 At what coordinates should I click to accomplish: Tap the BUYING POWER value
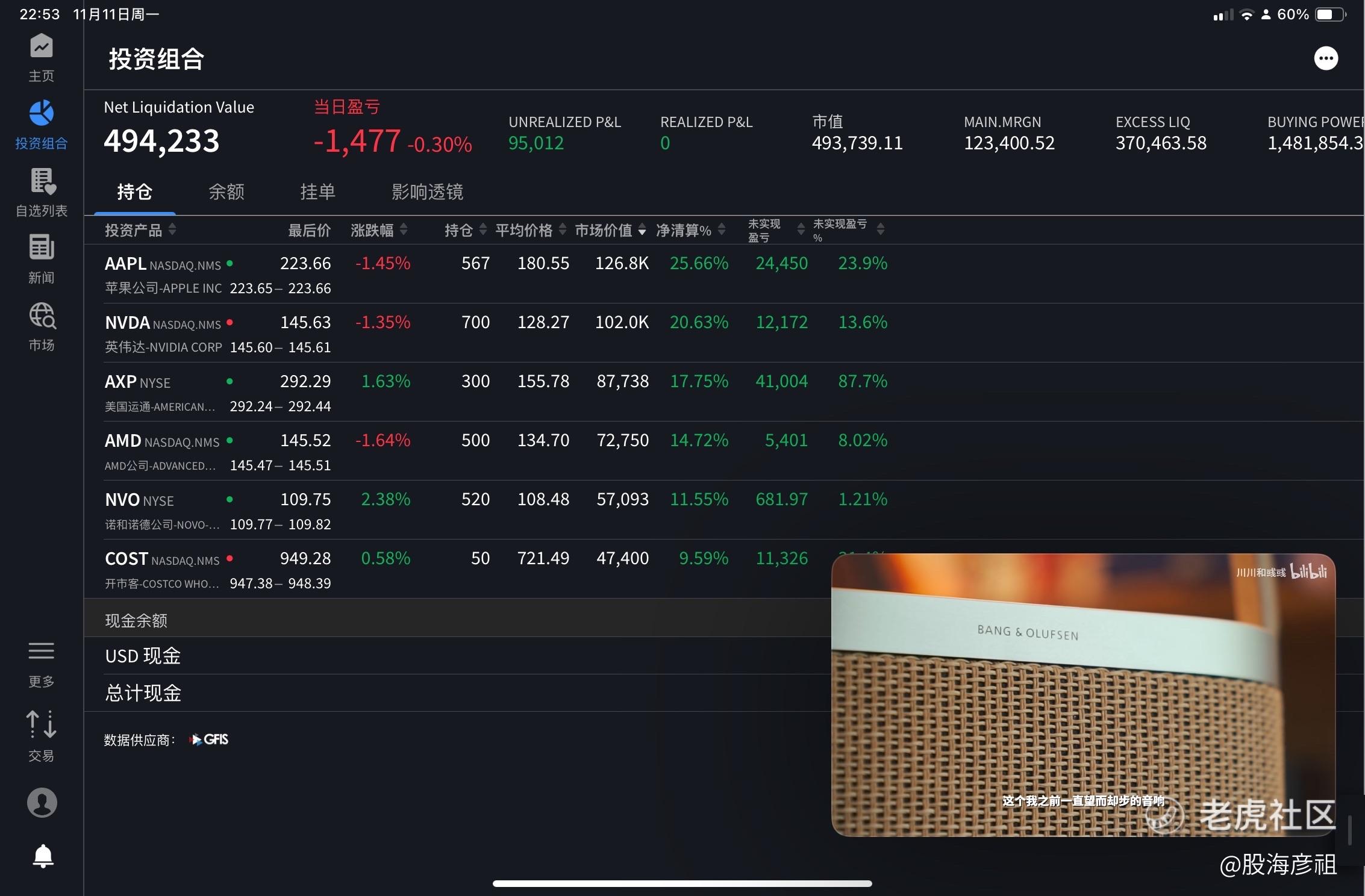(1315, 143)
